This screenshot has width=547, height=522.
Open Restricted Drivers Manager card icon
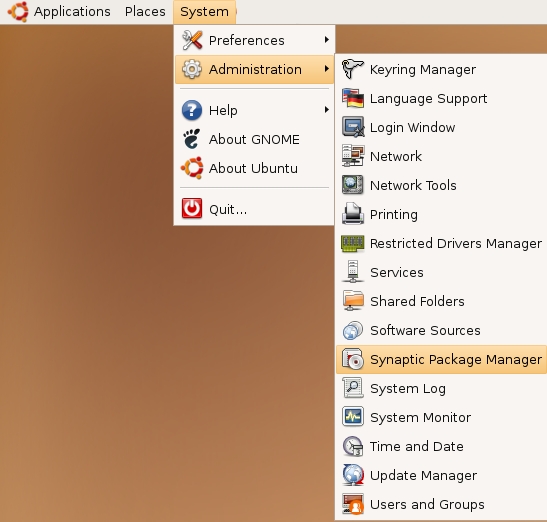click(x=353, y=243)
